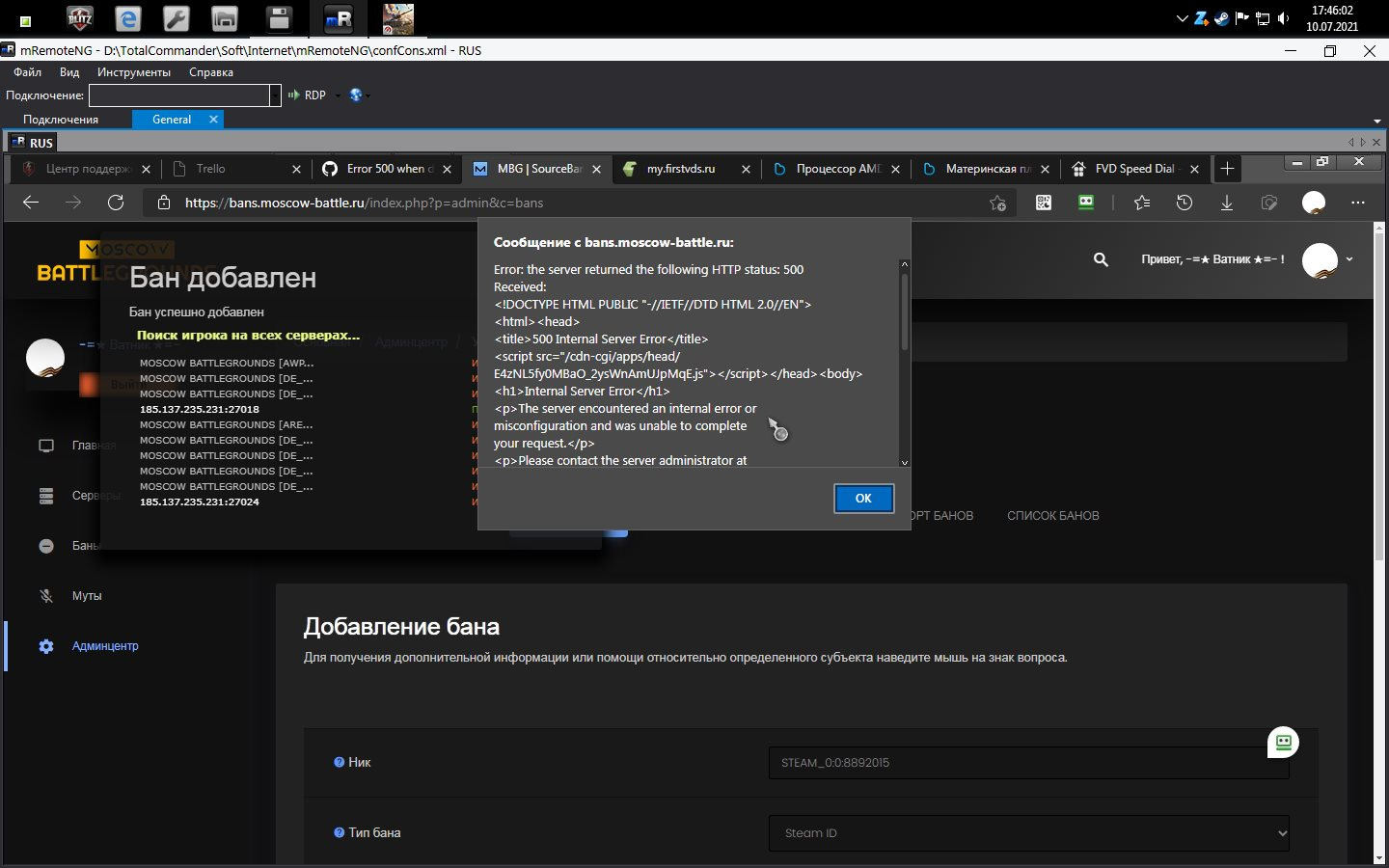Click the Ник input field
The image size is (1389, 868).
[1028, 763]
